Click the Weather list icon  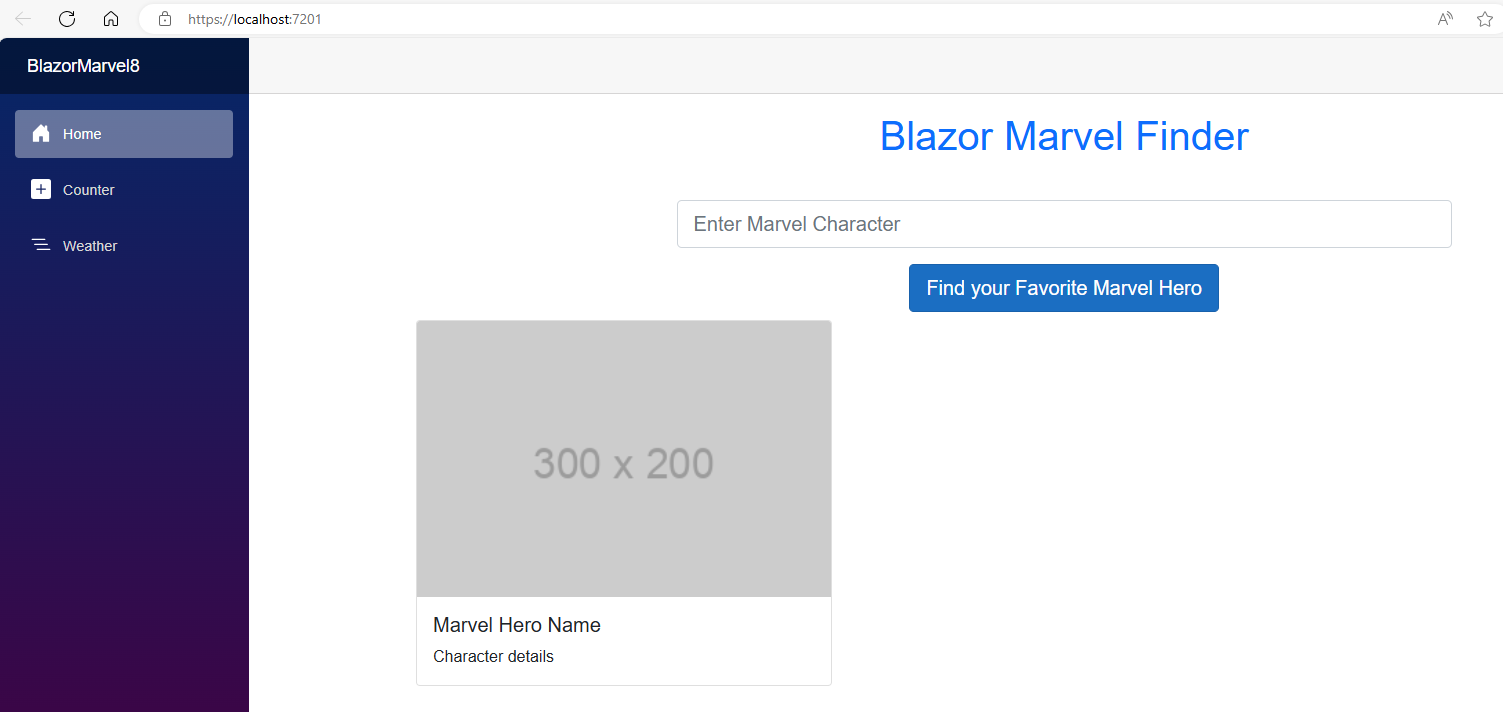tap(41, 245)
